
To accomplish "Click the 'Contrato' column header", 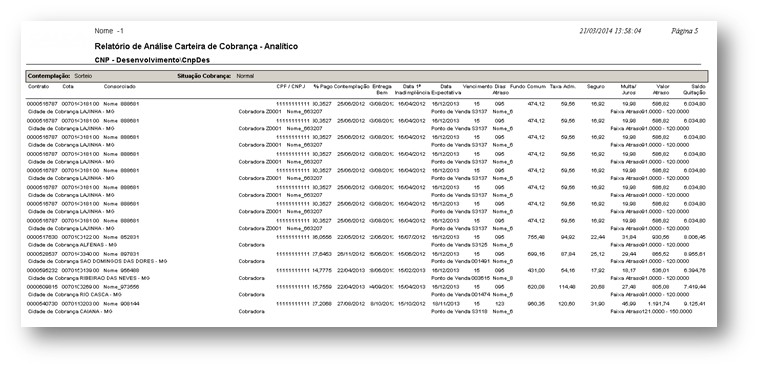I will click(x=38, y=87).
